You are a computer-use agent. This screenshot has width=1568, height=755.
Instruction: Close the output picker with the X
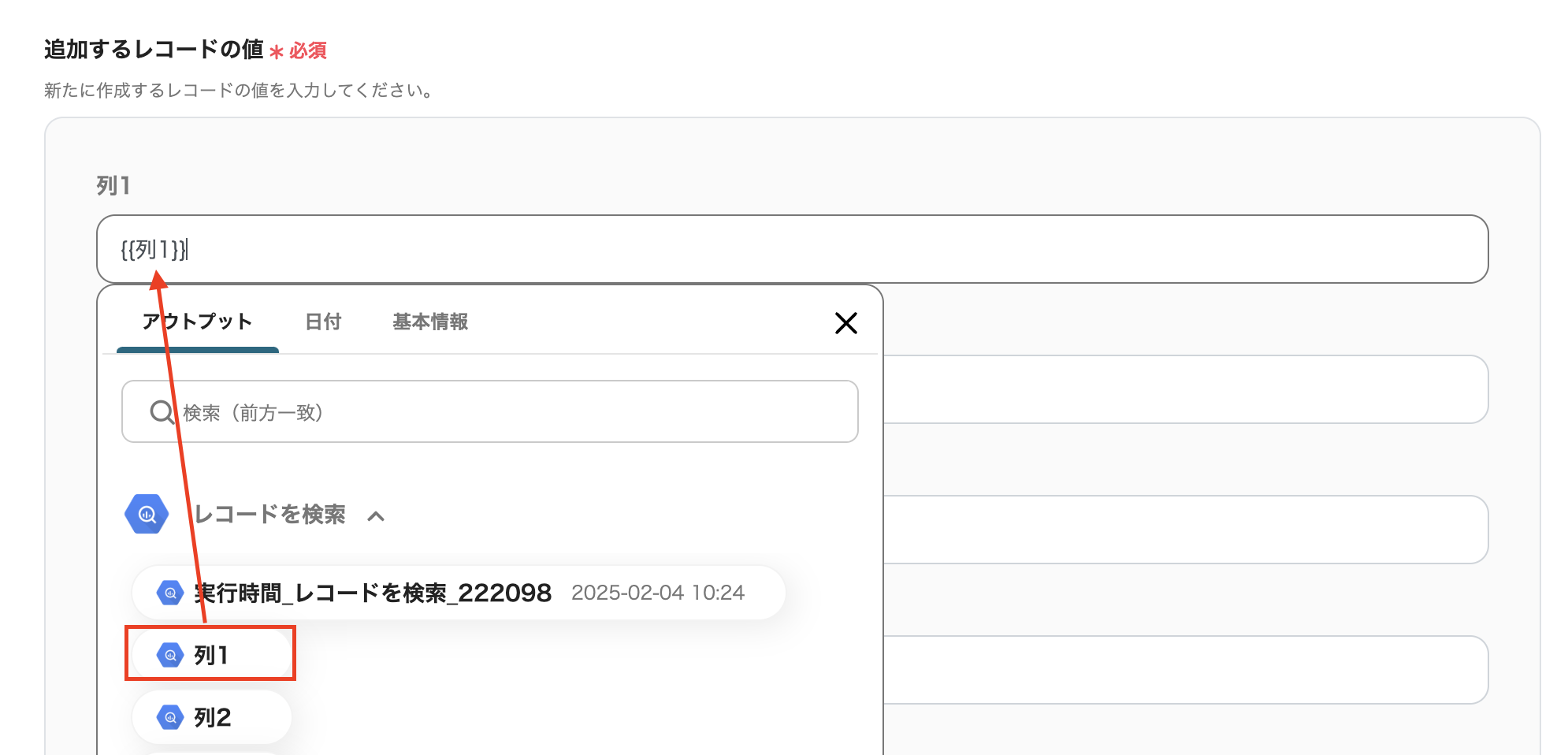tap(845, 323)
